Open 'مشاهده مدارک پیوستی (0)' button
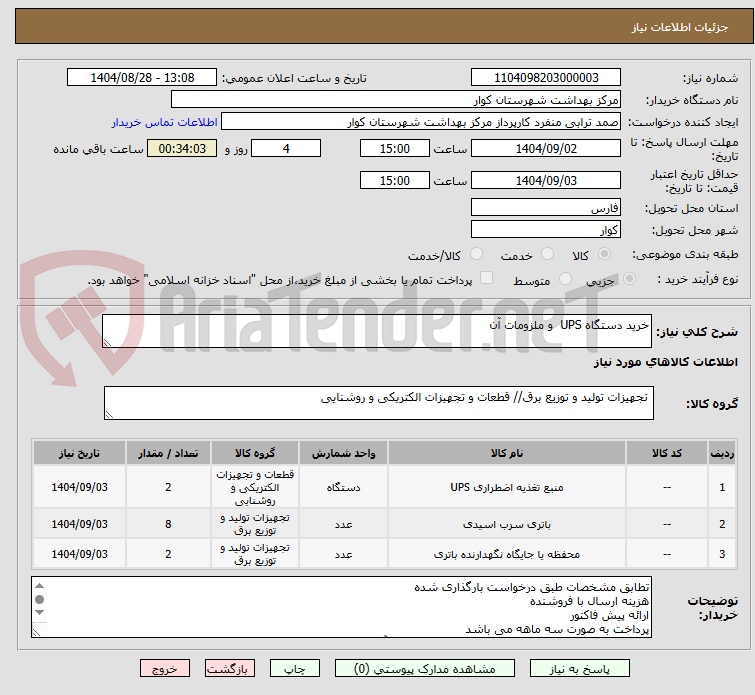This screenshot has width=755, height=695. (425, 669)
